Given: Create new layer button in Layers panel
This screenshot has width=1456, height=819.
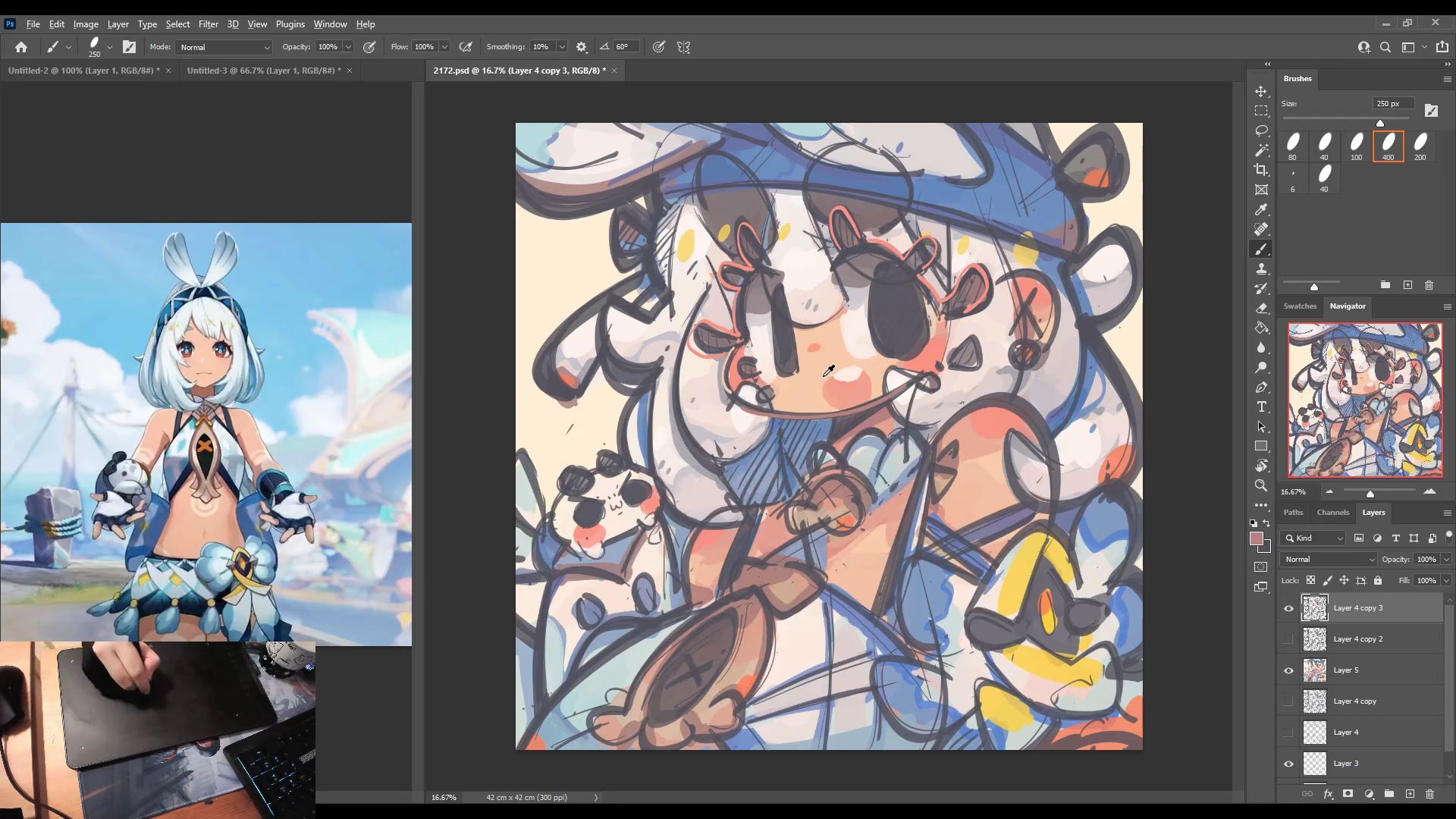Looking at the screenshot, I should (x=1410, y=794).
